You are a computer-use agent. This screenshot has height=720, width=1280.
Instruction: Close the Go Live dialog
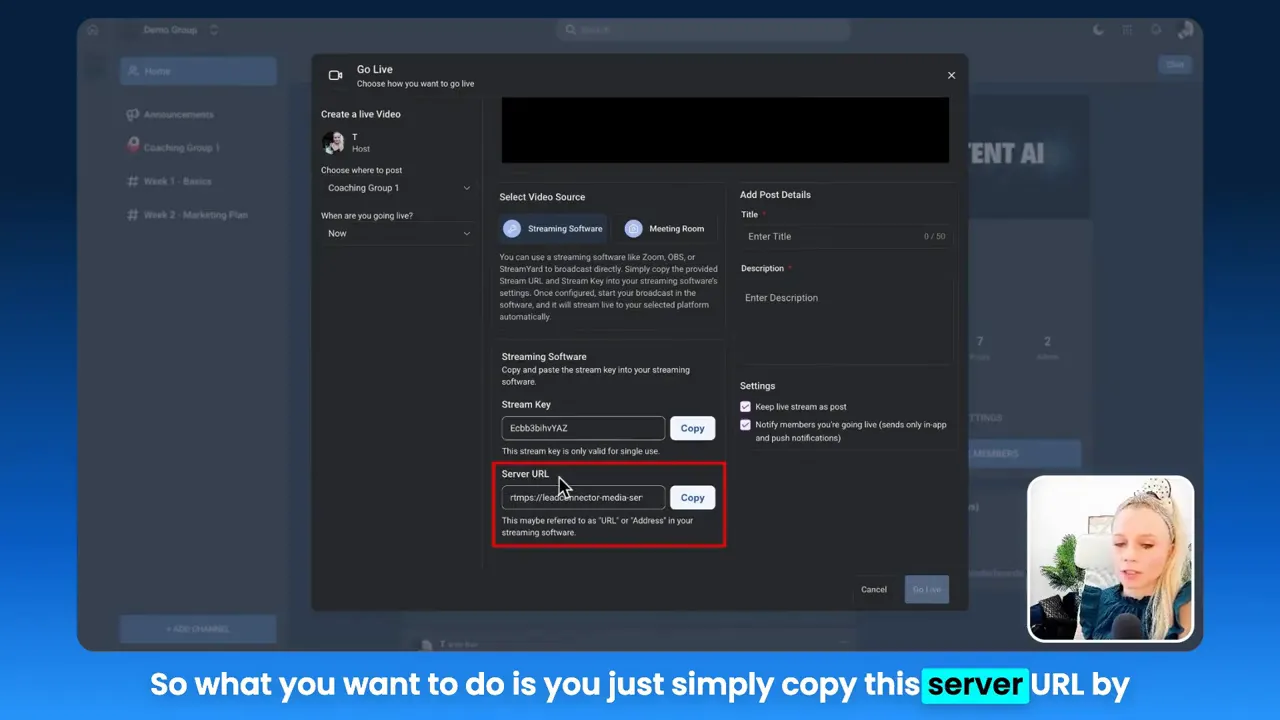click(951, 75)
